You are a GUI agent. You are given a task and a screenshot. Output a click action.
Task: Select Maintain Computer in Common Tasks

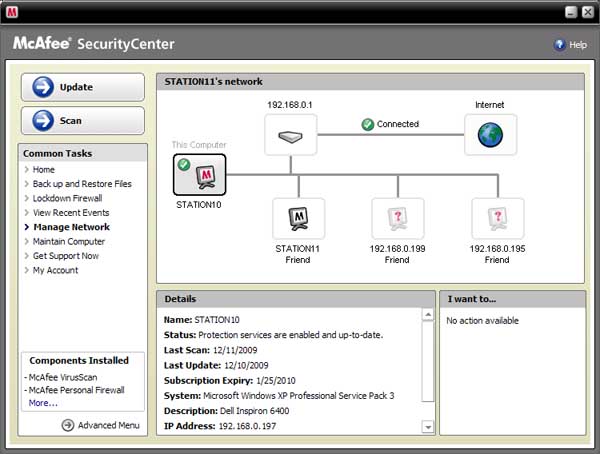point(68,241)
